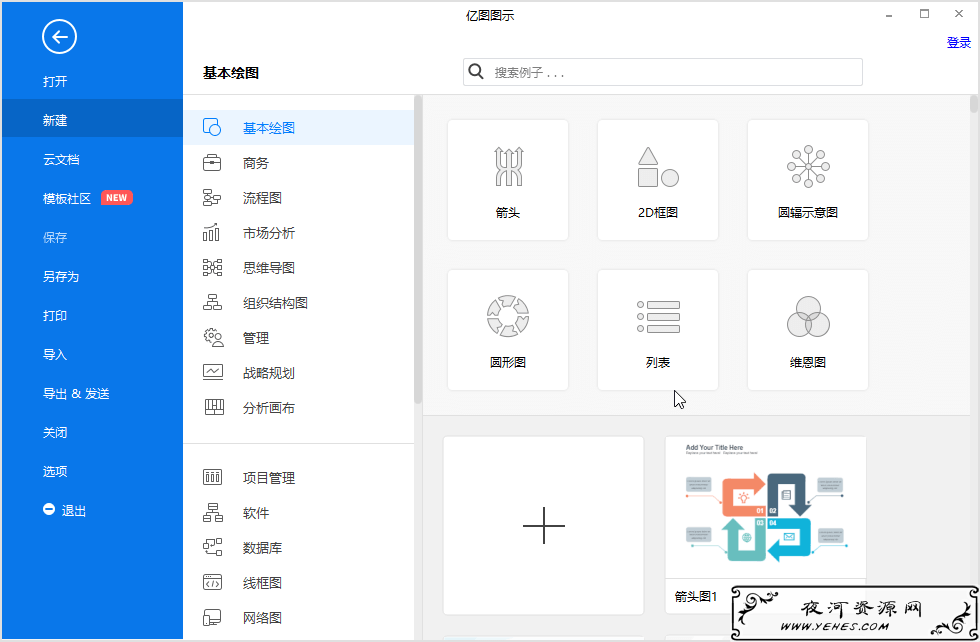The width and height of the screenshot is (980, 642).
Task: Click the 战略规划 chart icon
Action: (x=212, y=373)
